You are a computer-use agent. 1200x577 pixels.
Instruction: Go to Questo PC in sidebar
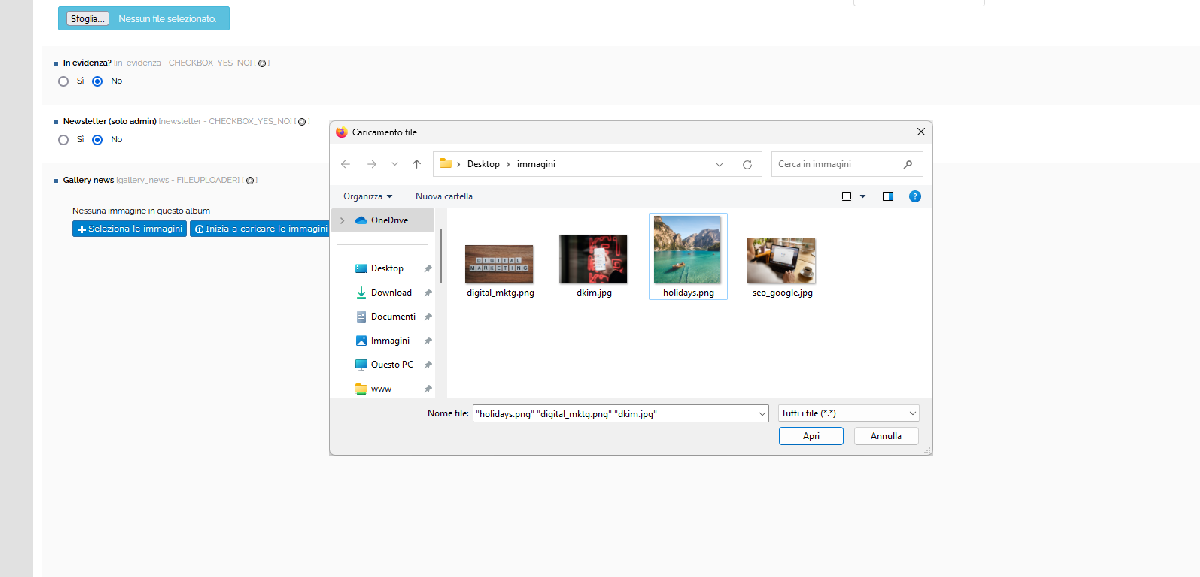[391, 365]
